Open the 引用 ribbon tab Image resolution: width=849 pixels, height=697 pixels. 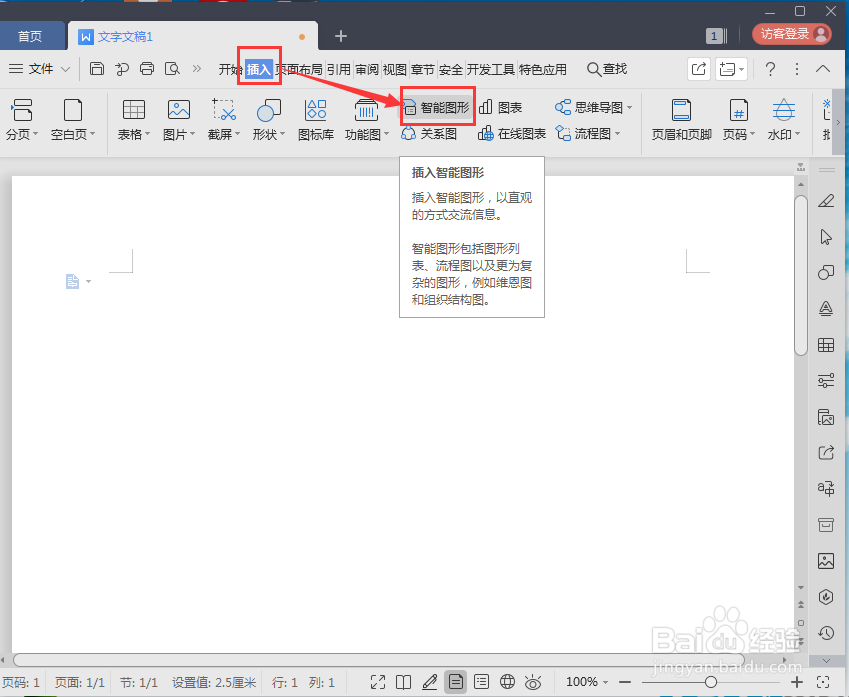pos(338,69)
